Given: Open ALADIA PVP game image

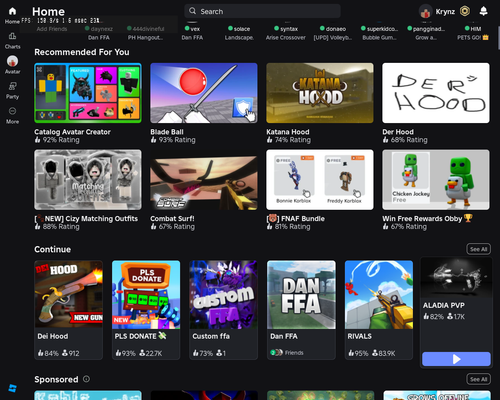Looking at the screenshot, I should 456,277.
